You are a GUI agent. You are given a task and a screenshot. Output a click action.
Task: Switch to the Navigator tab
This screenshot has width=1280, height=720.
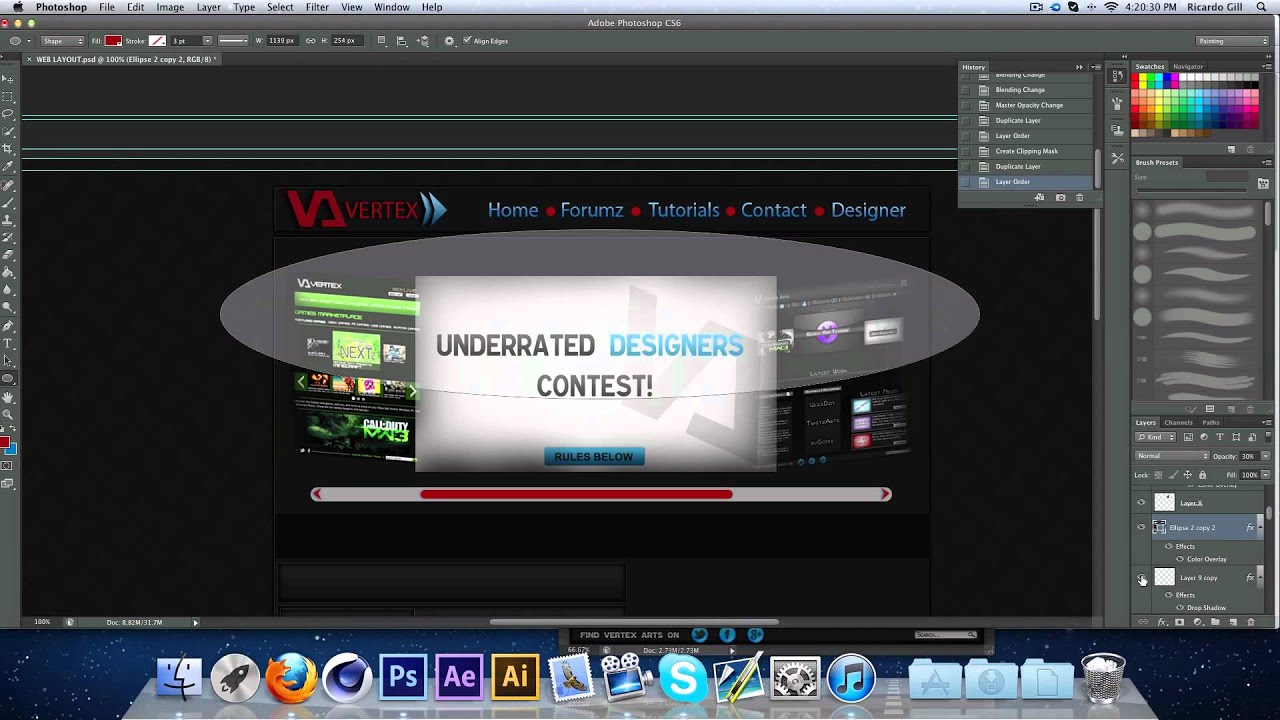1188,66
